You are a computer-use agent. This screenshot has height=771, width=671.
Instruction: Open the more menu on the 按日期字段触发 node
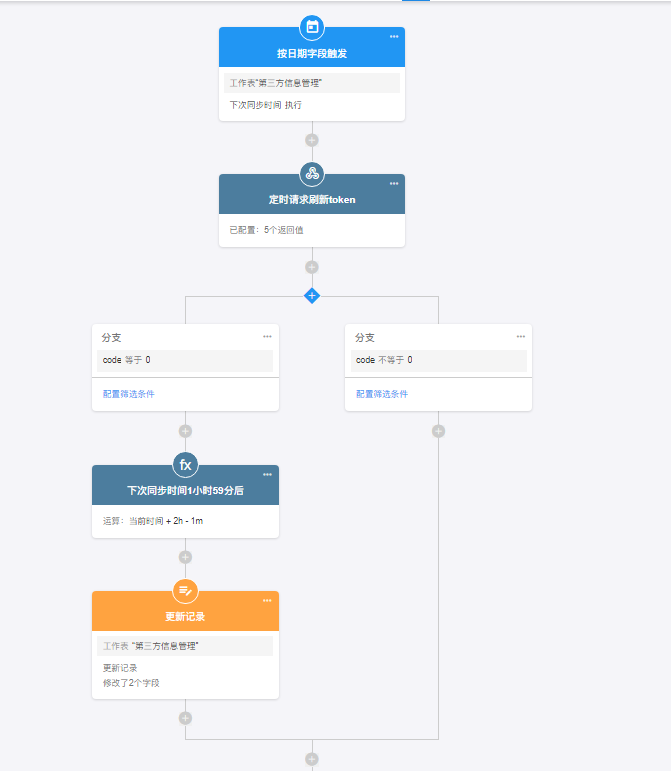point(394,37)
